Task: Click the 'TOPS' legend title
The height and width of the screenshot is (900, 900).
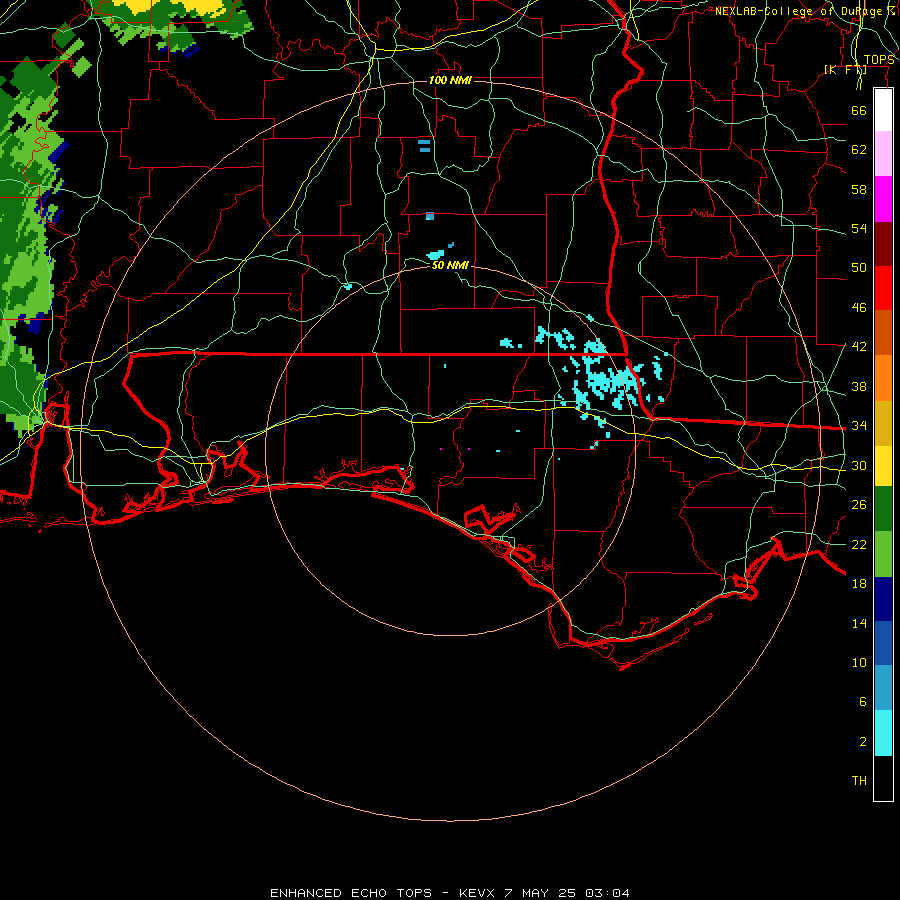Action: 879,60
